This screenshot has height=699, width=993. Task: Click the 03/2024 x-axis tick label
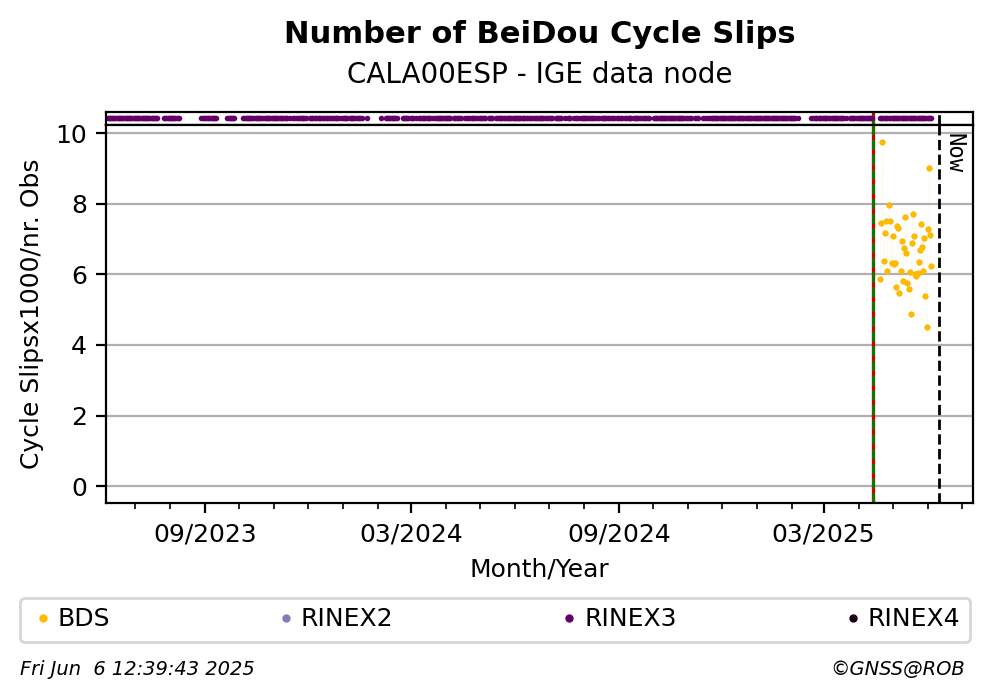click(411, 534)
